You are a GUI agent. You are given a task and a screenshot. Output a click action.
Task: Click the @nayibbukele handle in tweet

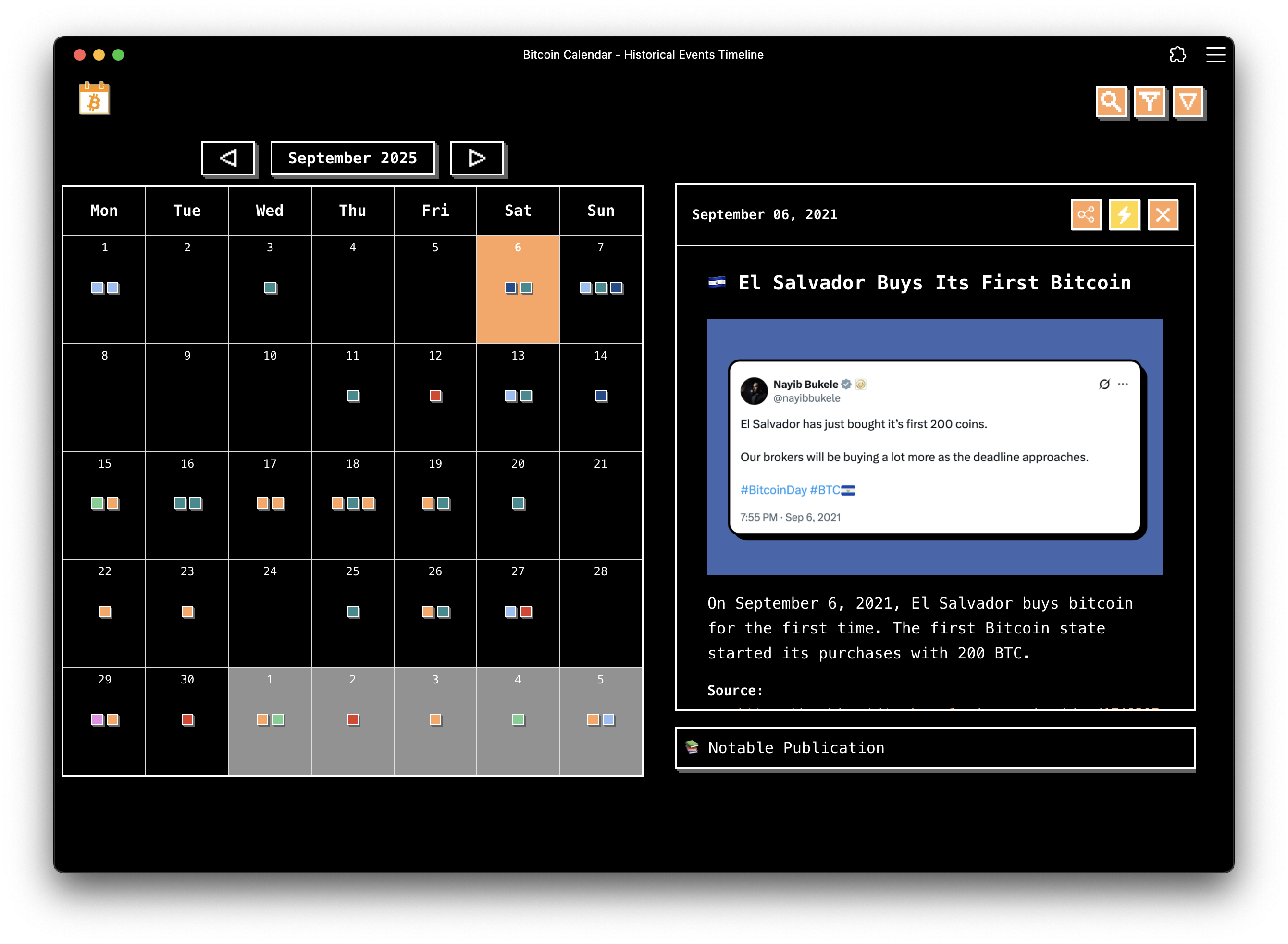[x=806, y=398]
